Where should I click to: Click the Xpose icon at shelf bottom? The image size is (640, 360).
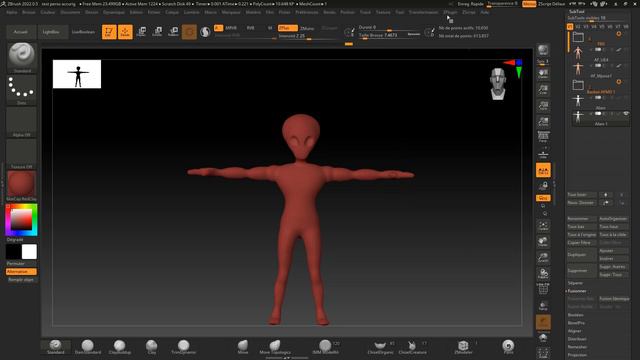pos(543,353)
